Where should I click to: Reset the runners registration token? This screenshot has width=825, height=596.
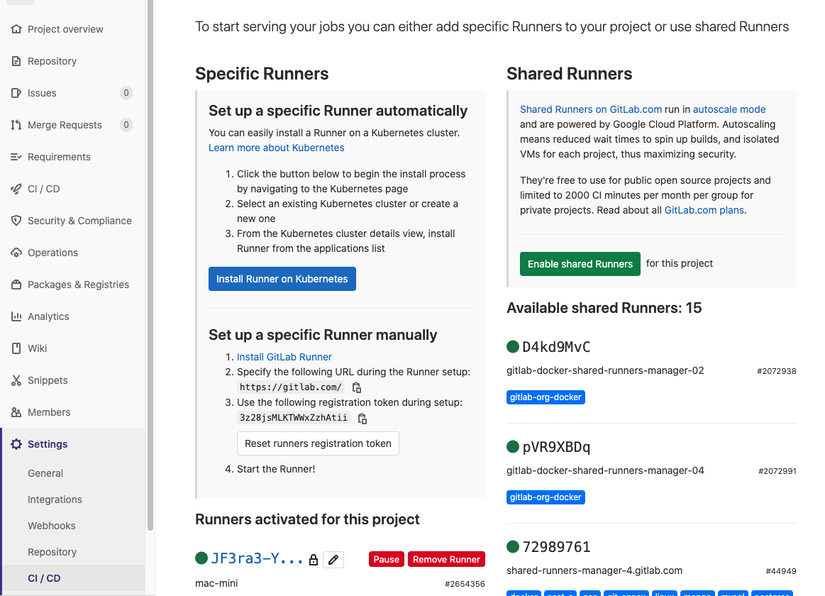click(318, 444)
